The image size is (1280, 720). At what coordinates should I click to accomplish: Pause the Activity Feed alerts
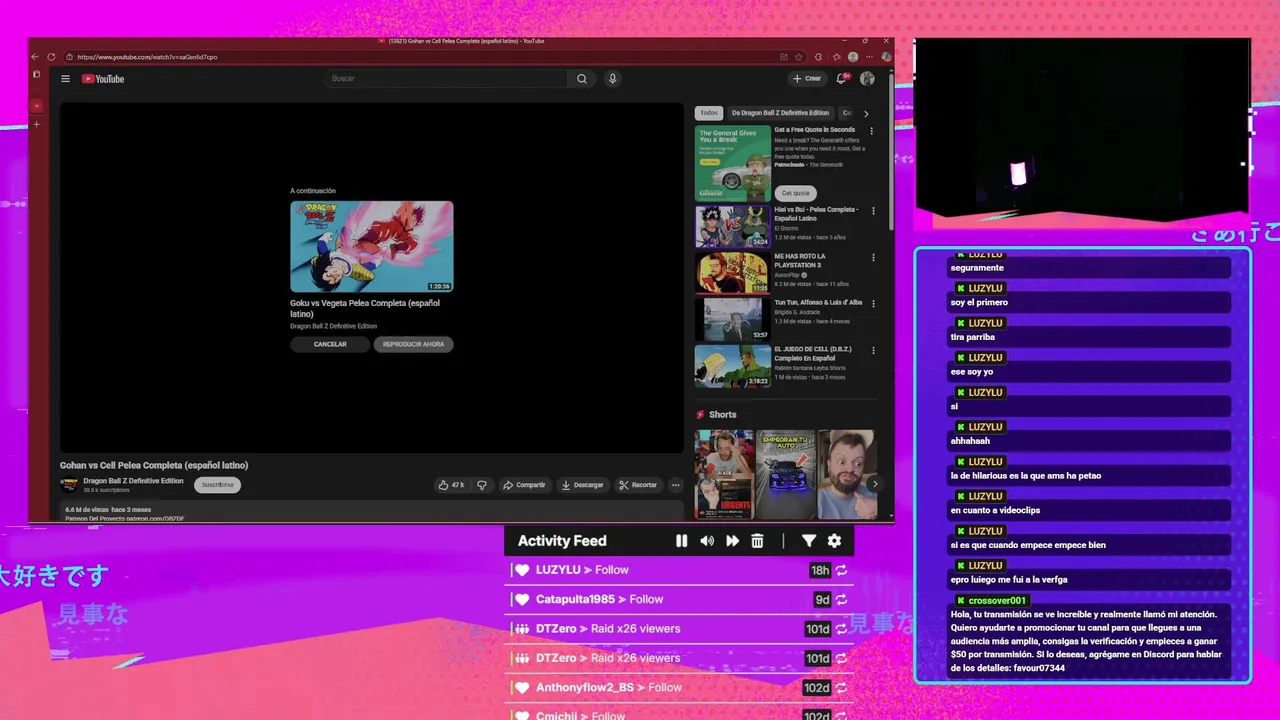click(x=681, y=541)
